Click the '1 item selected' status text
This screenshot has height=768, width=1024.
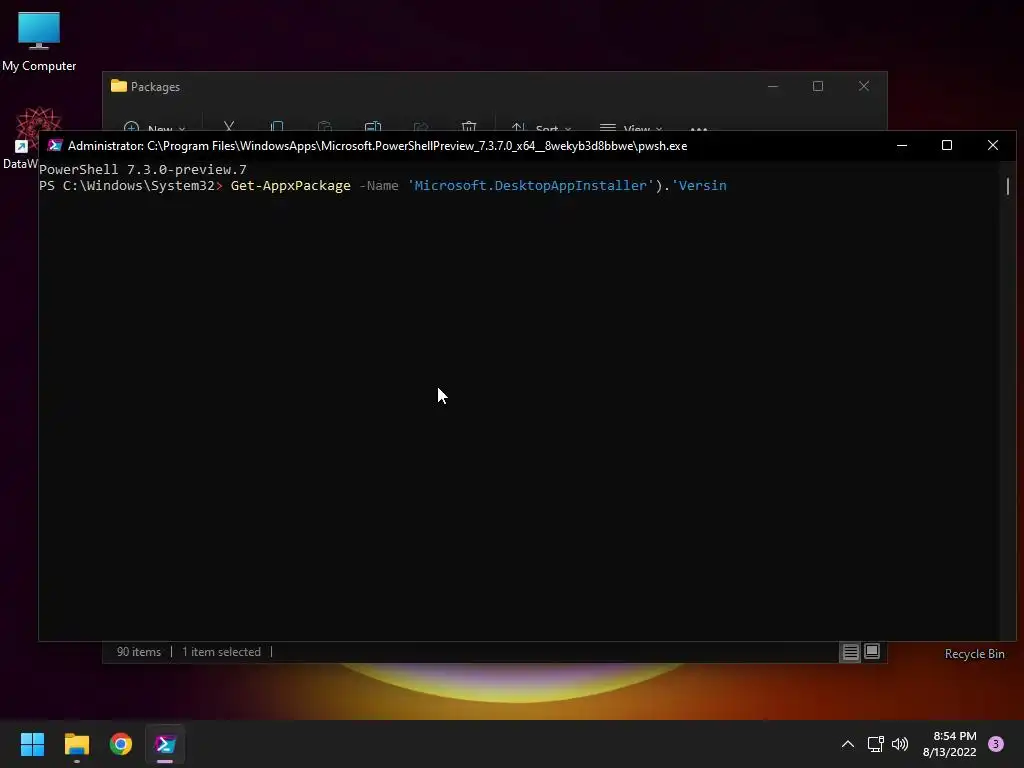(221, 652)
